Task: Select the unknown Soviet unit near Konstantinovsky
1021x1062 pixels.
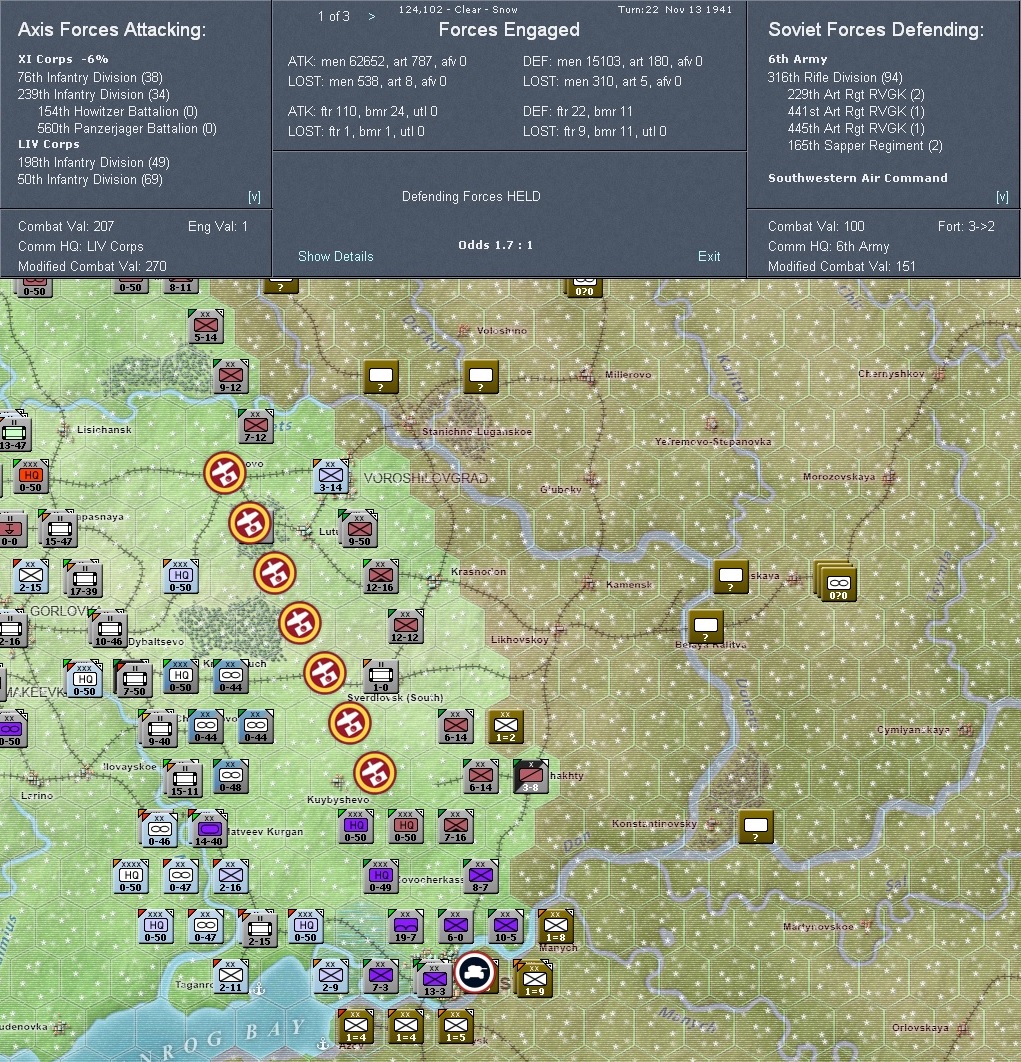Action: 755,826
